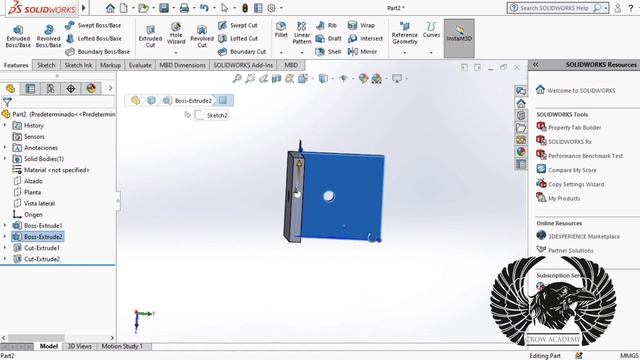Image resolution: width=640 pixels, height=360 pixels.
Task: Open the PropertyManager tab
Action: click(x=30, y=88)
